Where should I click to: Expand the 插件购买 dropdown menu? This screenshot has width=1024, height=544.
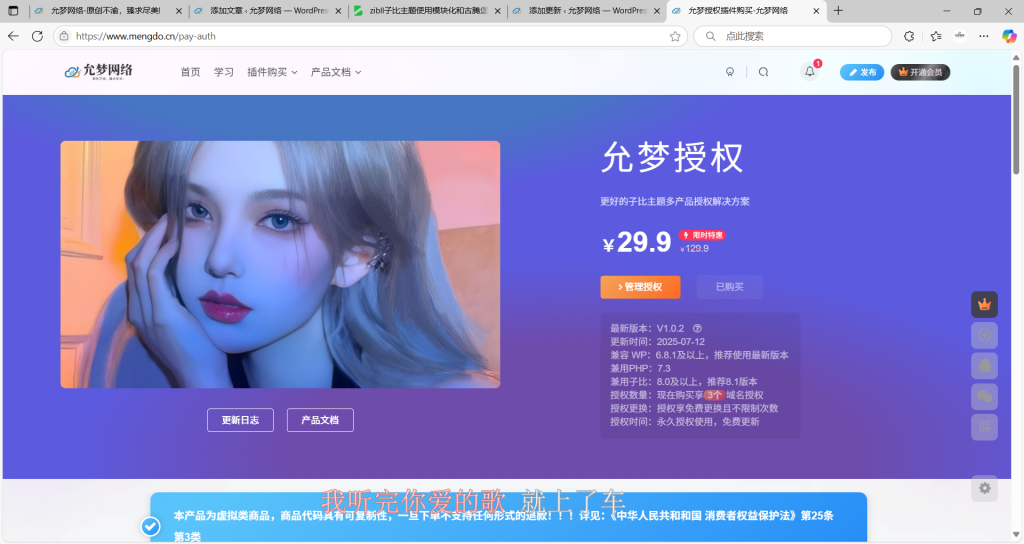(x=272, y=72)
